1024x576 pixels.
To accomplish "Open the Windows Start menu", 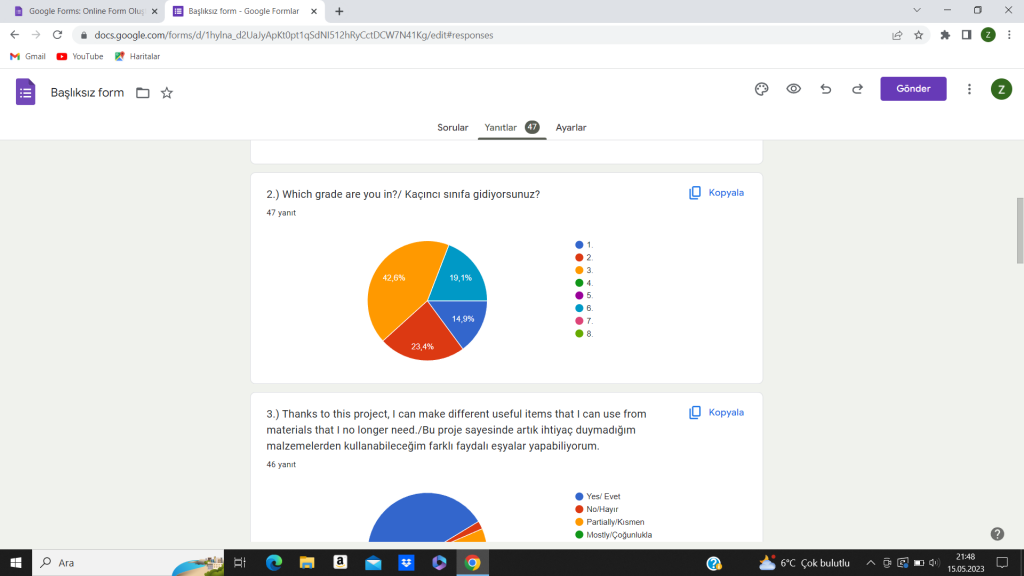I will [17, 562].
